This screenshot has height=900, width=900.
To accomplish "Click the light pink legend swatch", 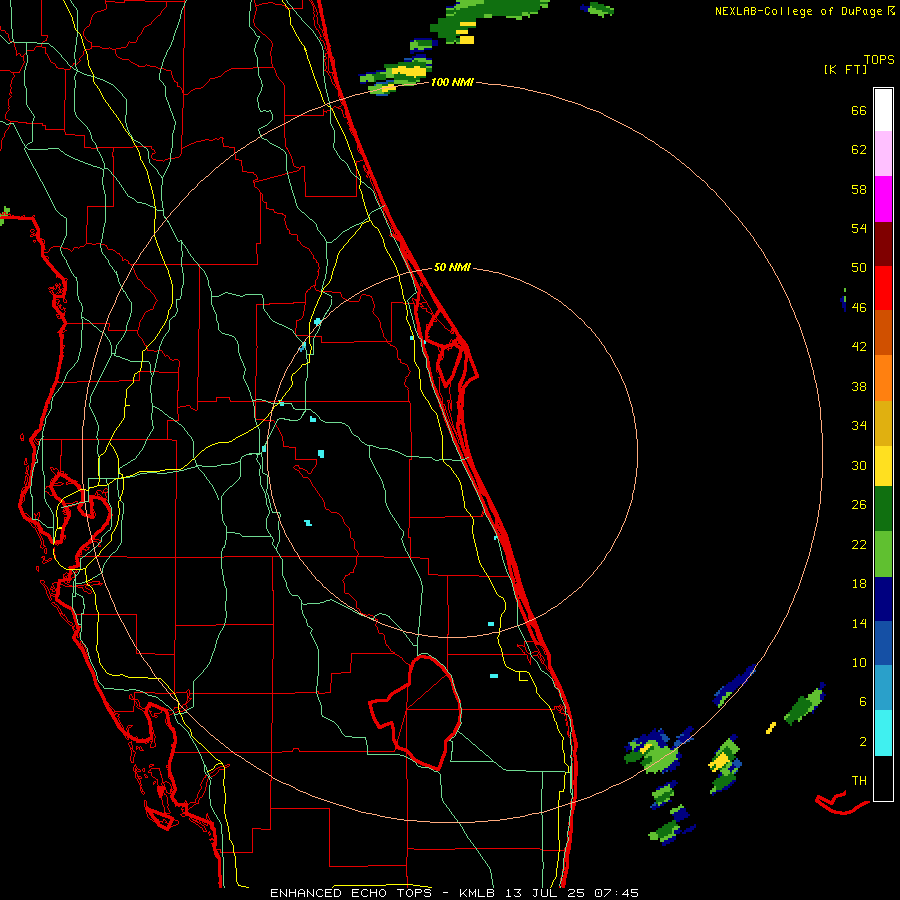I will coord(883,154).
